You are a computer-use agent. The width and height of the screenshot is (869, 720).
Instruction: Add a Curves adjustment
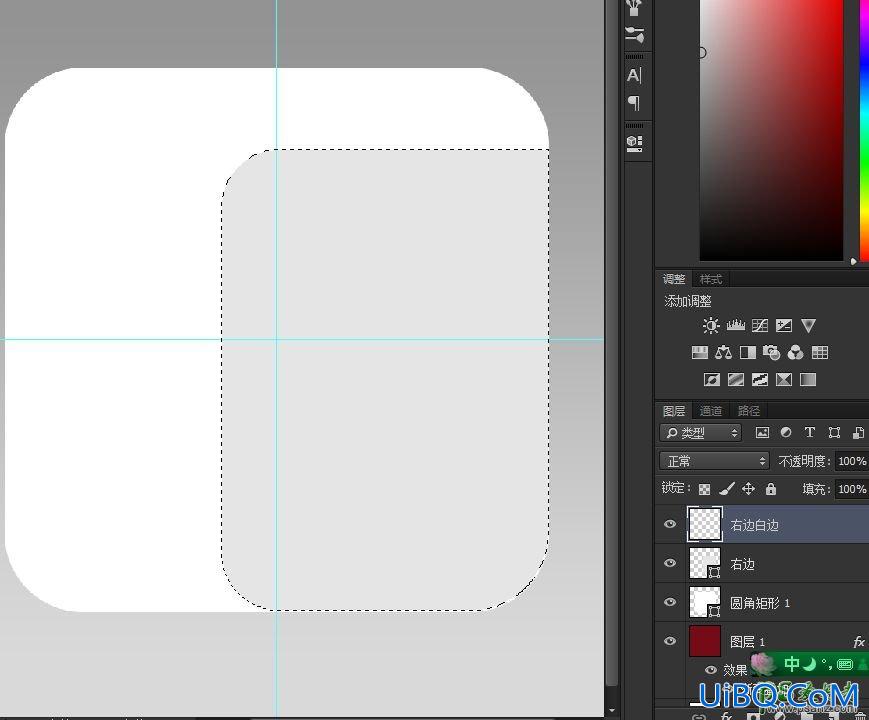coord(760,325)
